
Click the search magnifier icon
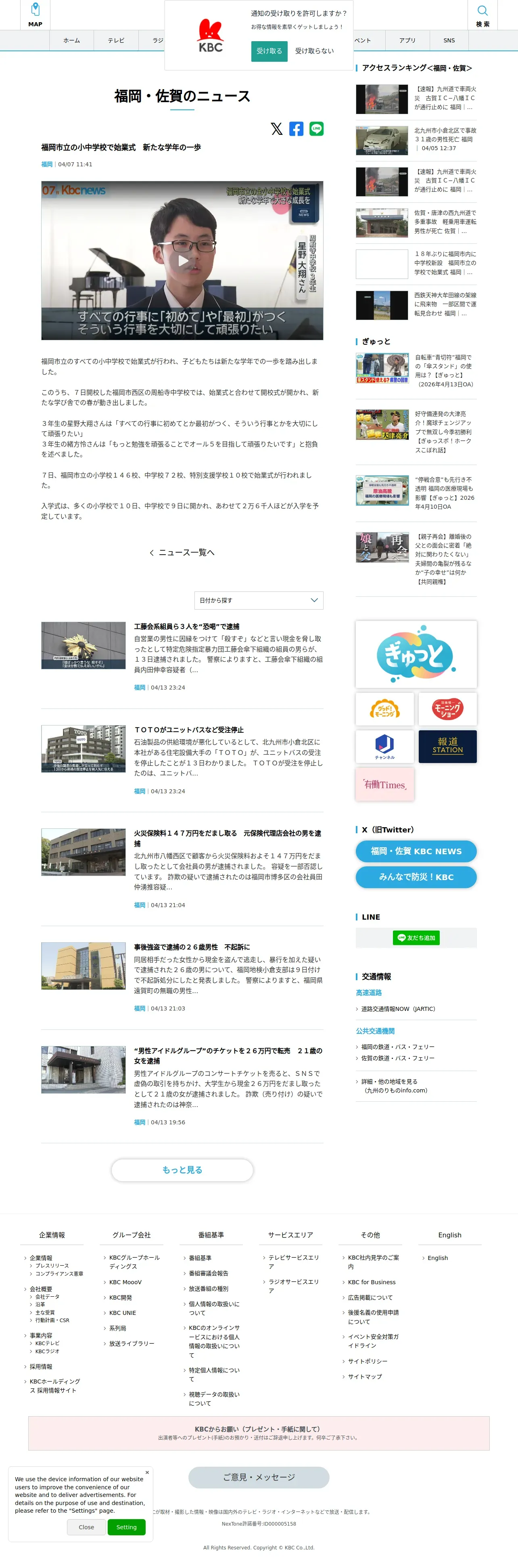tap(482, 10)
